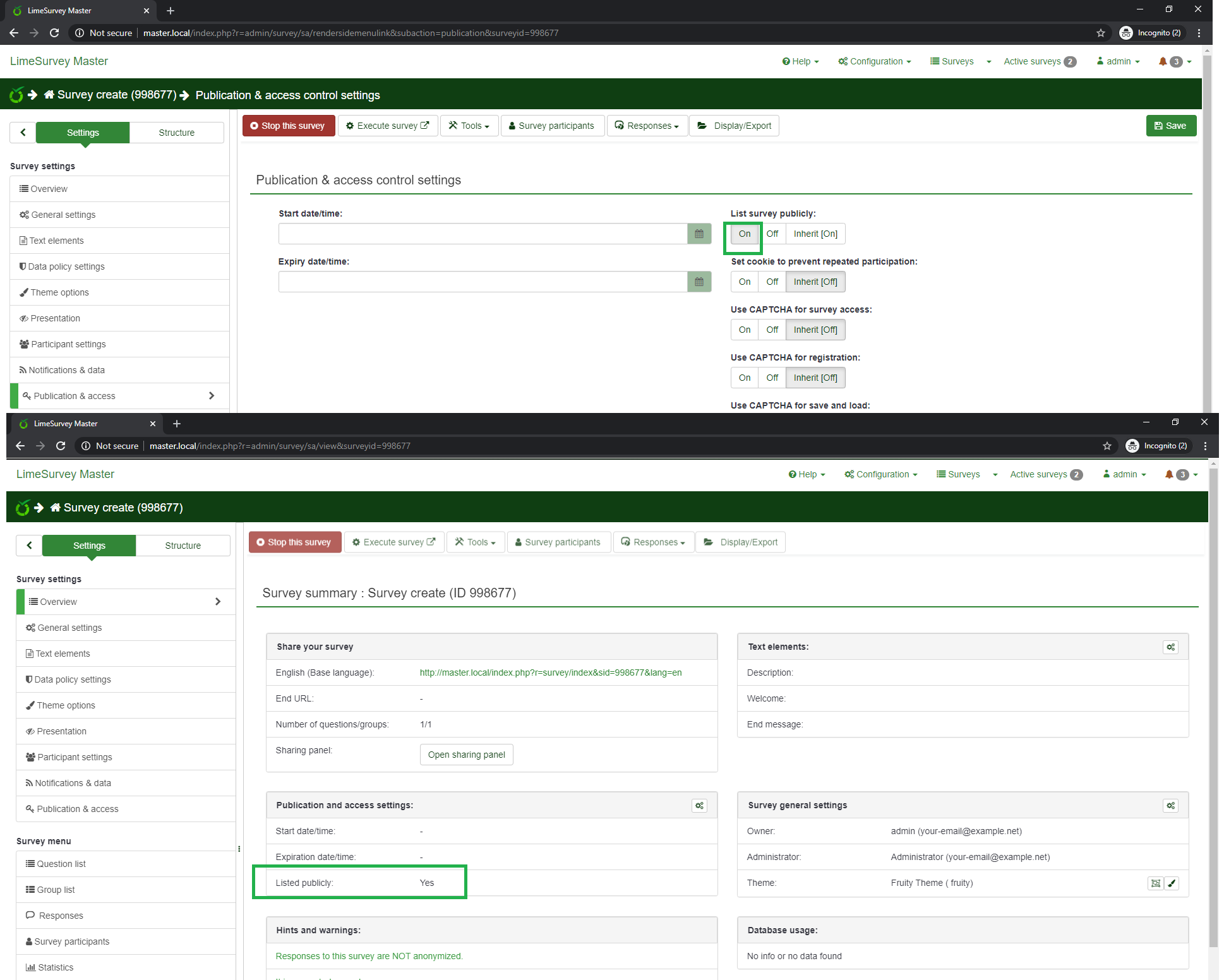
Task: Click the green Save button
Action: coord(1170,126)
